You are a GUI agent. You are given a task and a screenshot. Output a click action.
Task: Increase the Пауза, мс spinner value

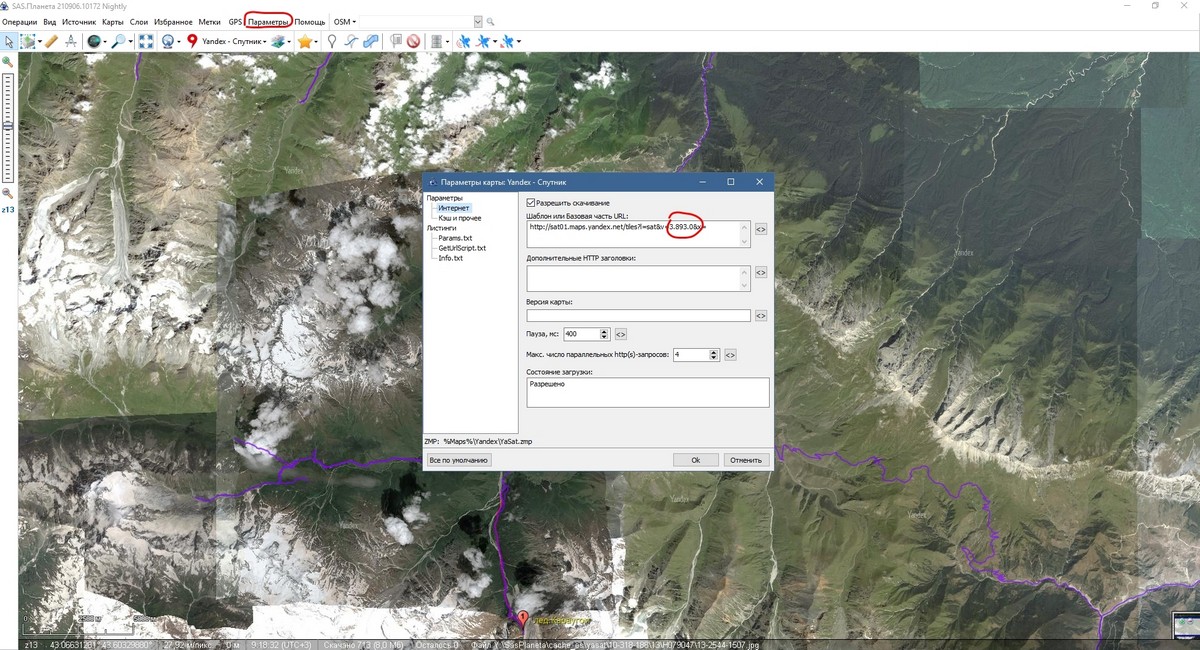tap(605, 331)
